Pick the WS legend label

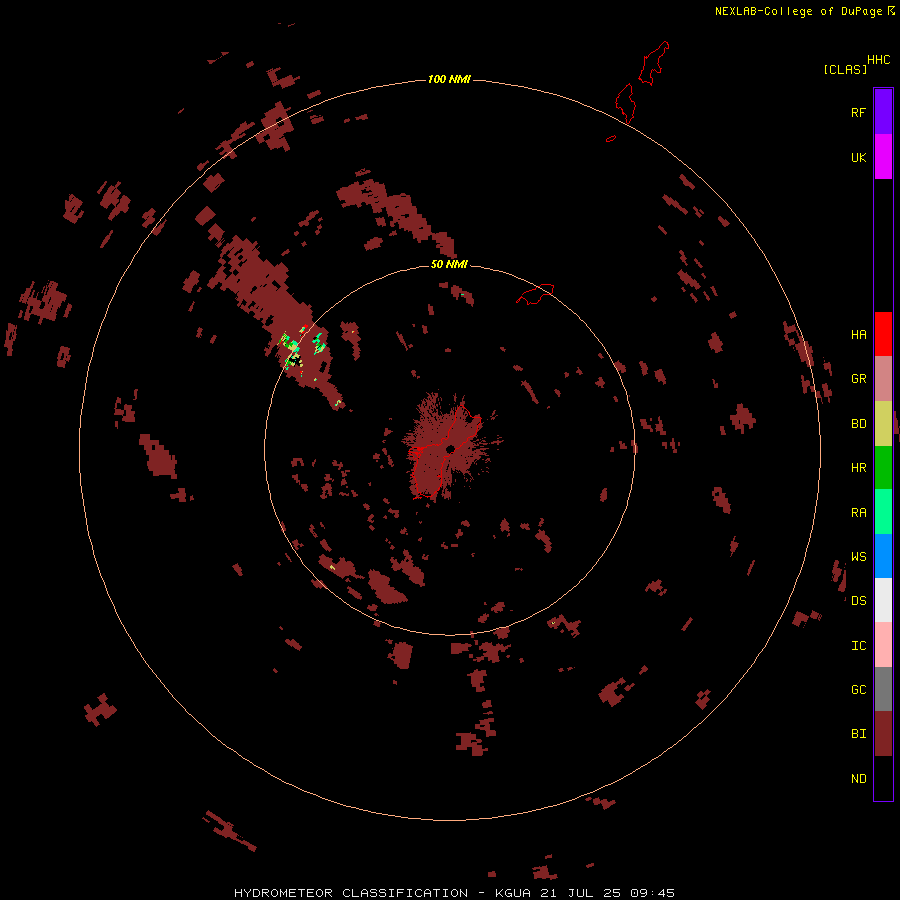[x=858, y=556]
